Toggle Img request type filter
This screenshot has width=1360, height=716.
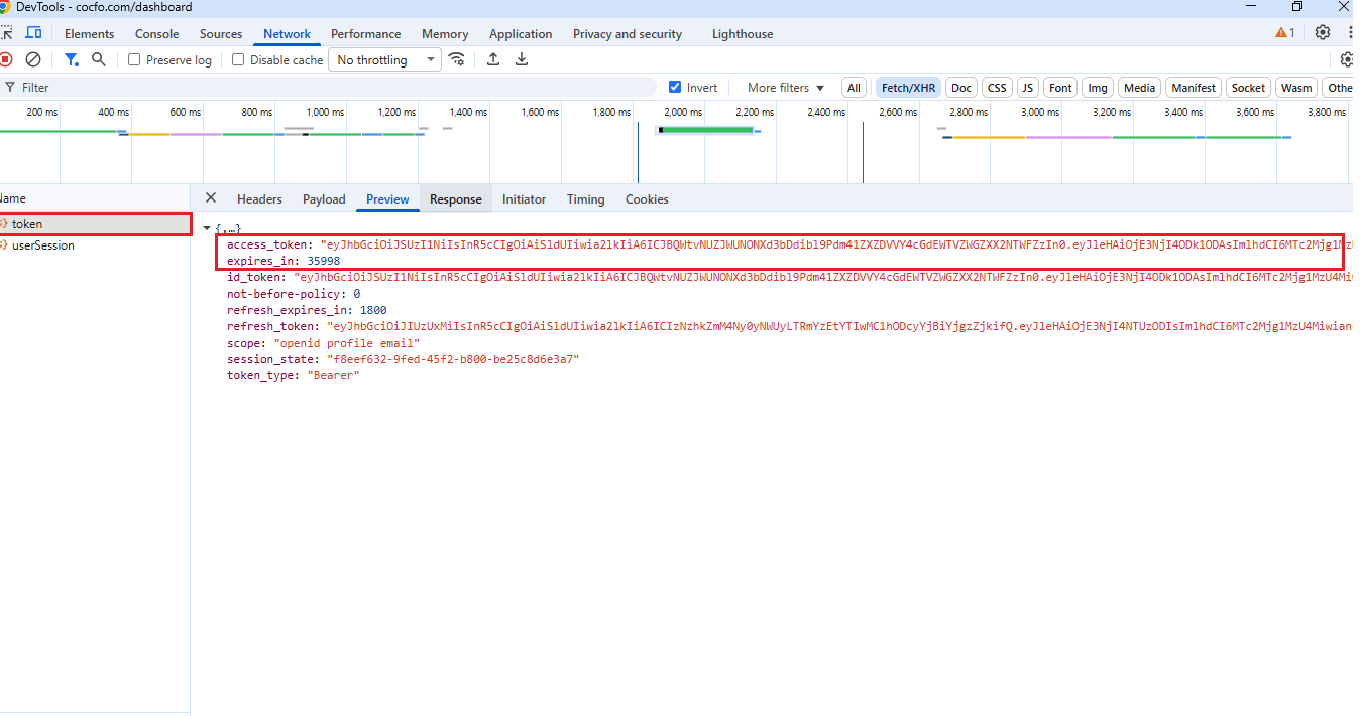point(1098,88)
